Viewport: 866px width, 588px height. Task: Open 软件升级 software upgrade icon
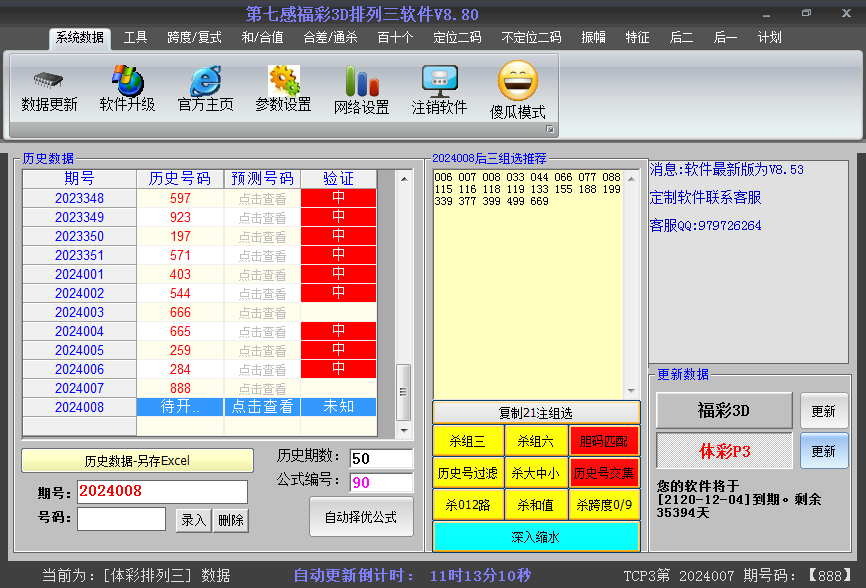tap(128, 81)
